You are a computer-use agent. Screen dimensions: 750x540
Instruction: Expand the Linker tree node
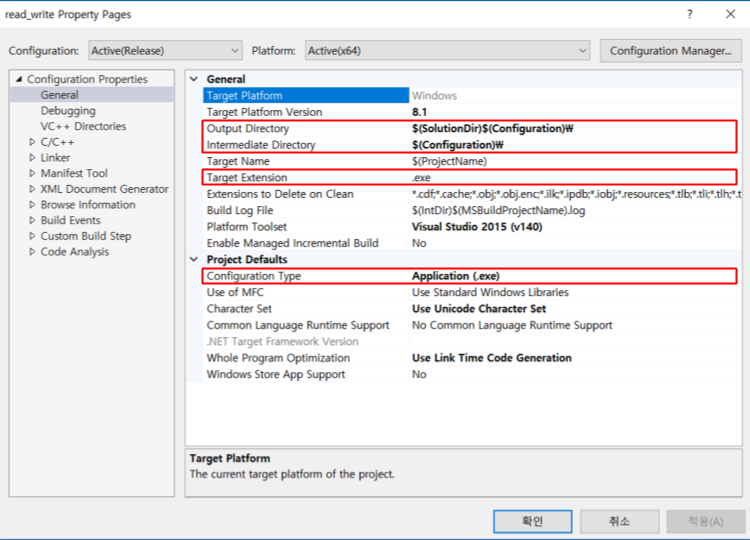(x=33, y=158)
